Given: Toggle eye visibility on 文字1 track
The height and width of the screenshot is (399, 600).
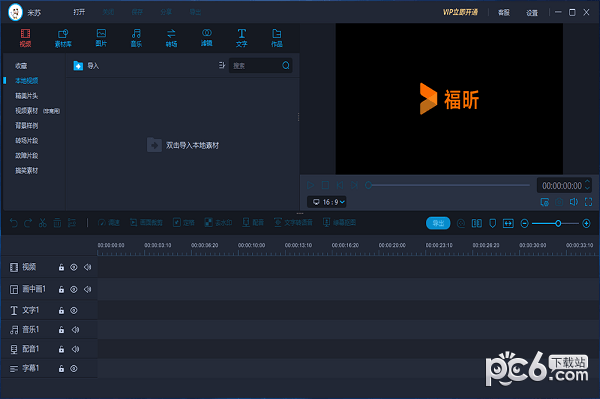Looking at the screenshot, I should 74,310.
